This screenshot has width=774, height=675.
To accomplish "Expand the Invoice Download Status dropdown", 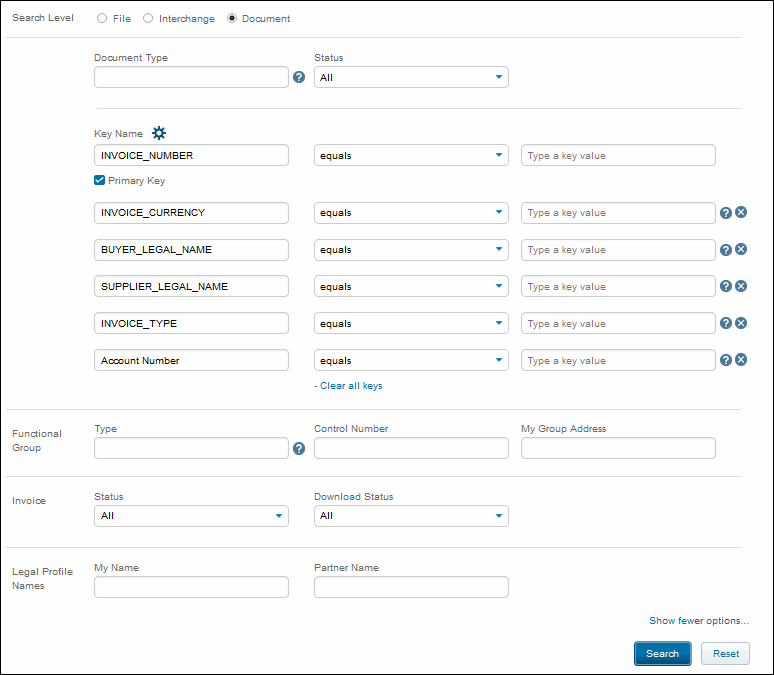I will [x=411, y=516].
